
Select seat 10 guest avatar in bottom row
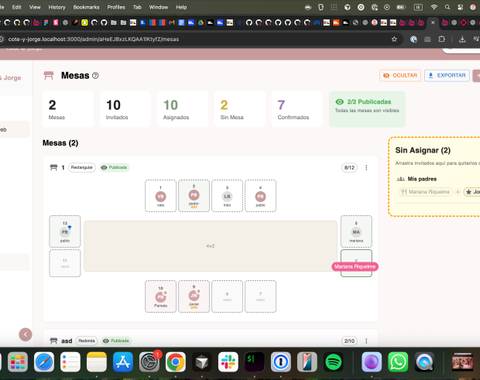coord(161,296)
